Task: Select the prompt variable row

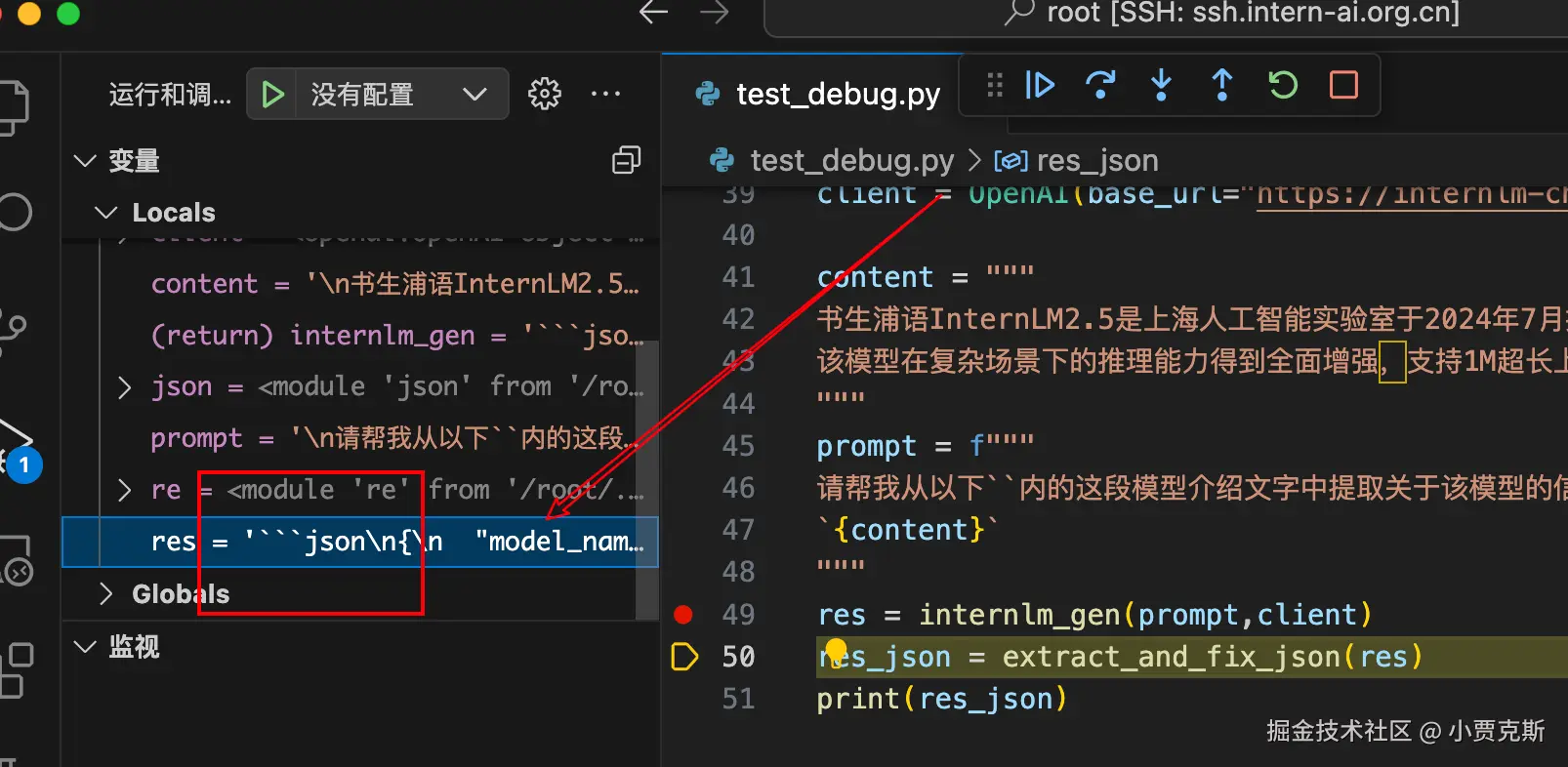Action: click(359, 438)
